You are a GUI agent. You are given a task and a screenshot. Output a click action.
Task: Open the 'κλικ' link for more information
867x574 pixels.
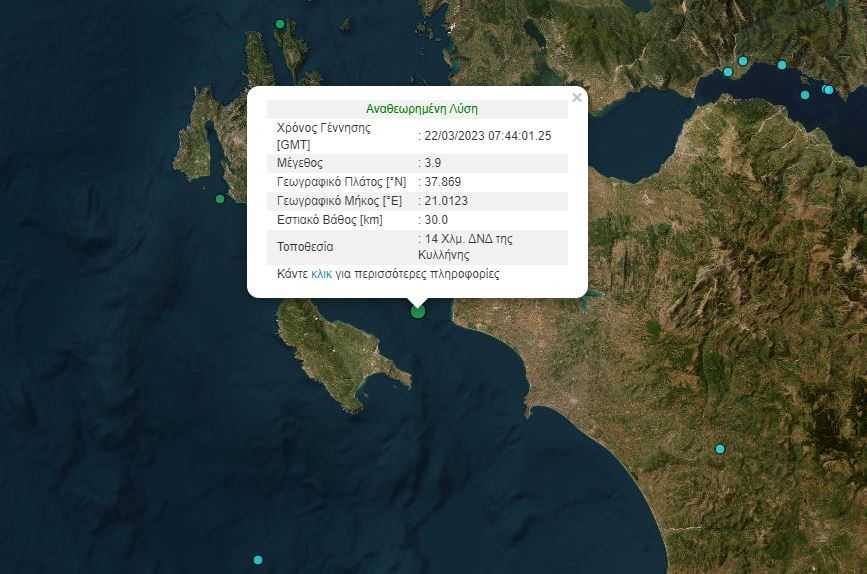322,273
